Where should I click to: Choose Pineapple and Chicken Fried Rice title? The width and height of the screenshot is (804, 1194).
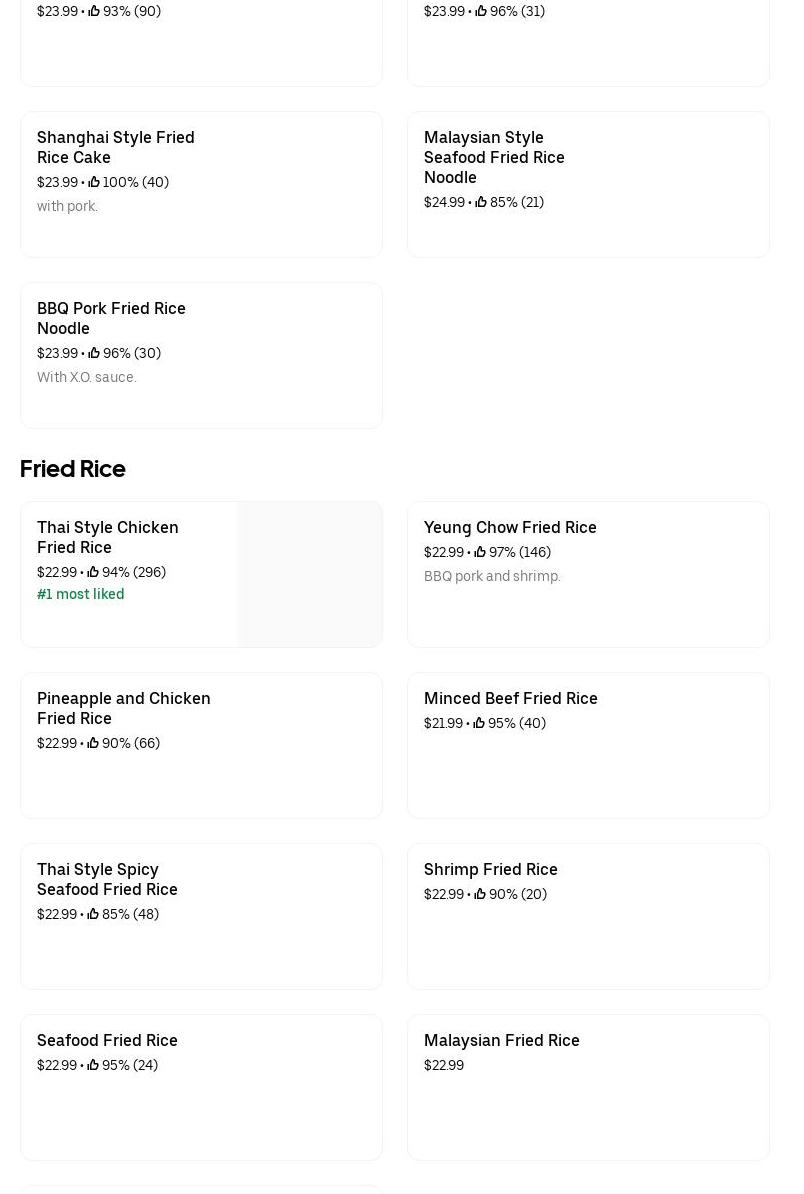point(124,708)
